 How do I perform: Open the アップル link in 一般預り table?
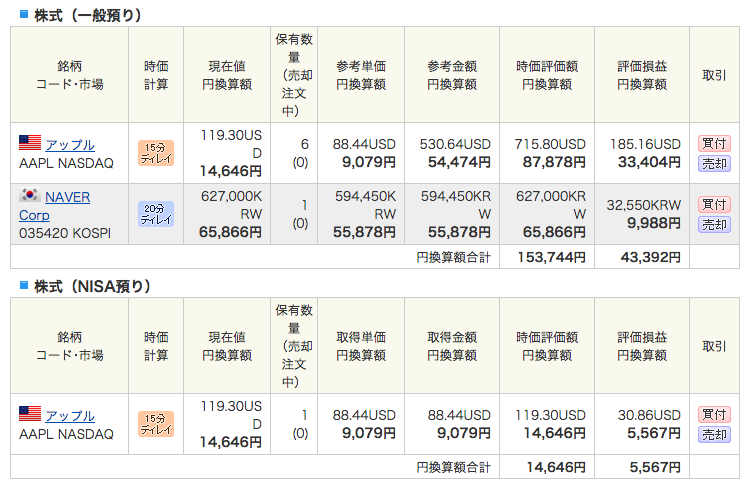(70, 144)
